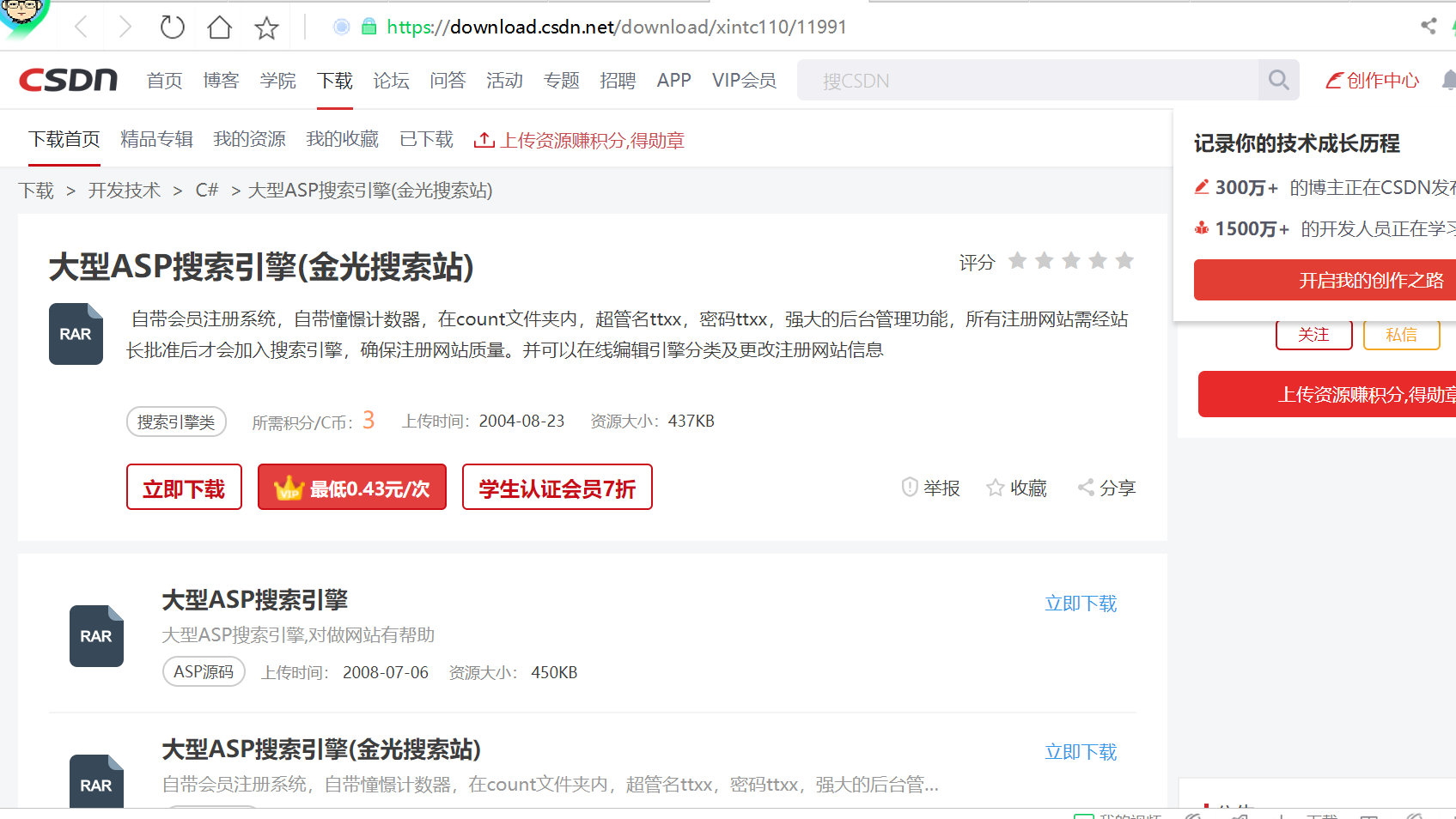Click the 关注 follow button
1456x819 pixels.
[1313, 334]
